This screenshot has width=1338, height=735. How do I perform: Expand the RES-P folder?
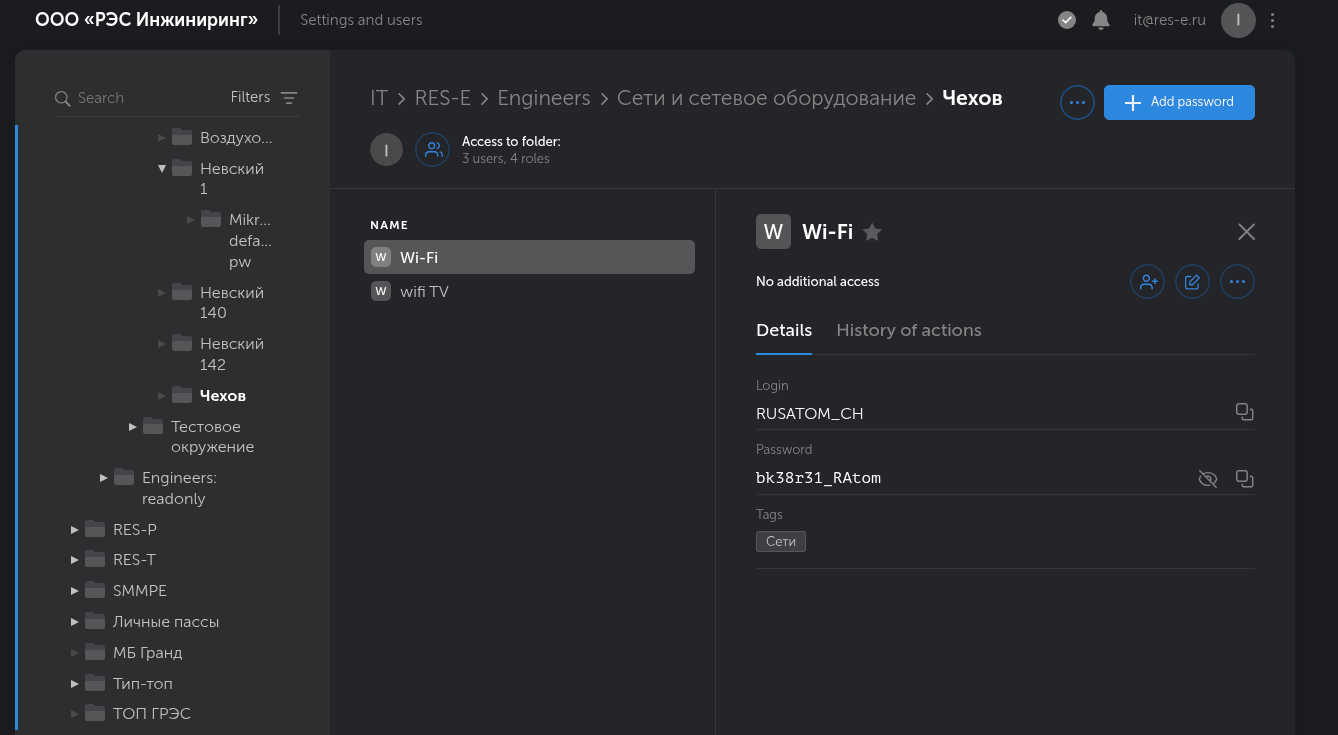pyautogui.click(x=75, y=529)
